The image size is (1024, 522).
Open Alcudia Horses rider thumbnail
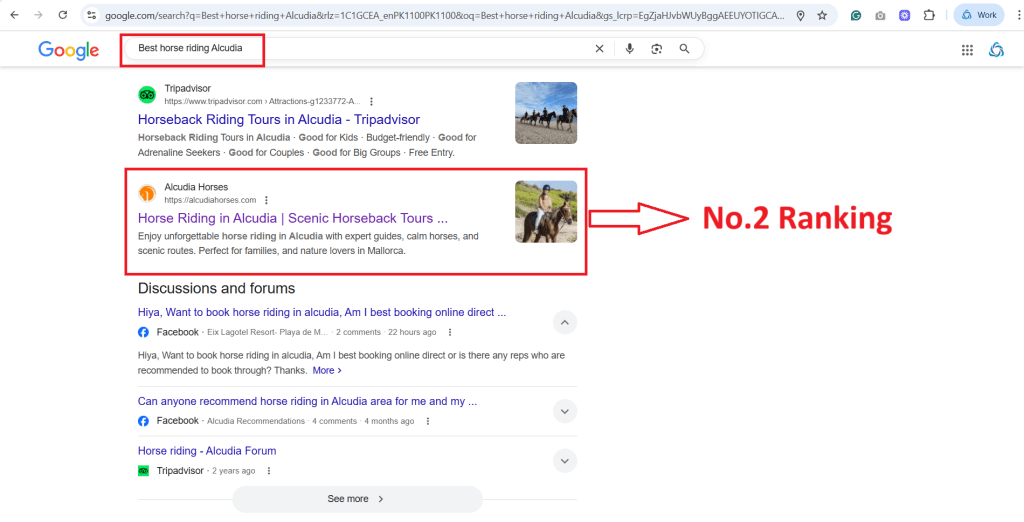tap(546, 212)
